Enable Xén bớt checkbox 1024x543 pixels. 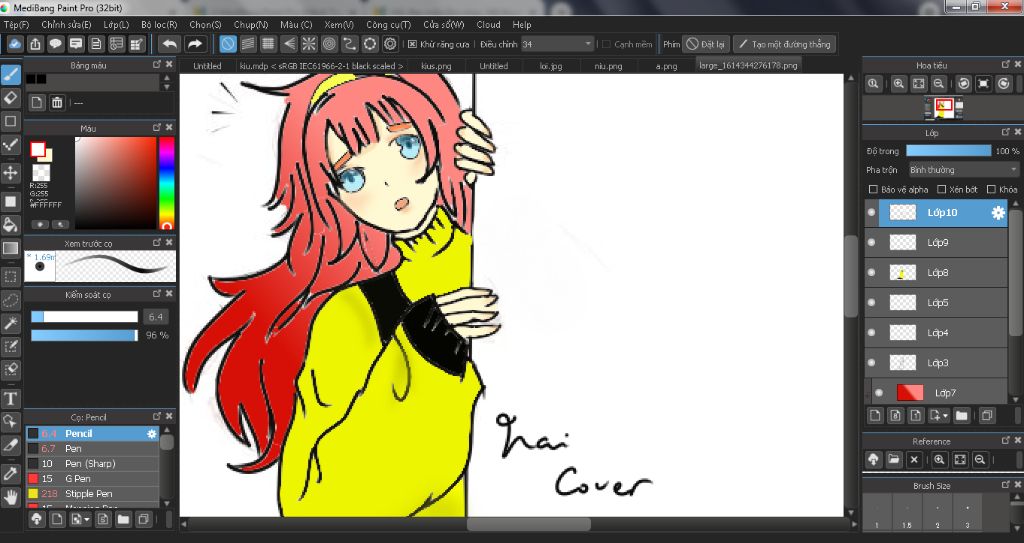coord(941,189)
